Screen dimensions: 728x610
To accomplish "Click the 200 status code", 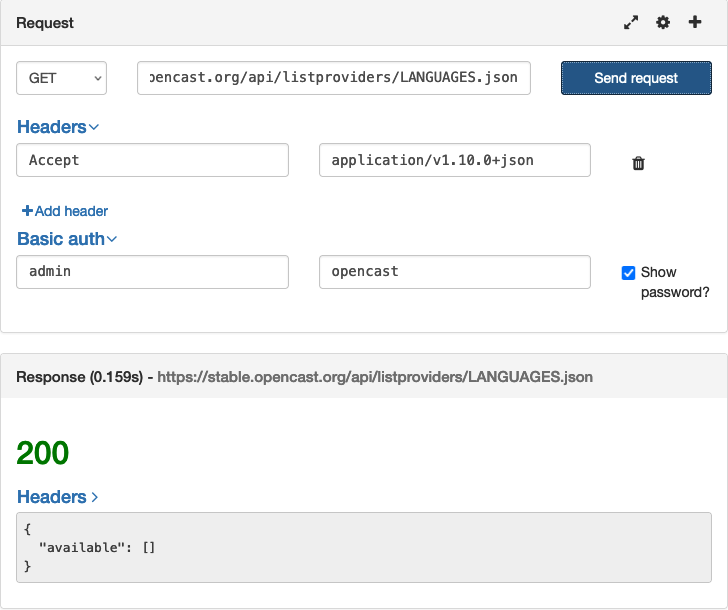I will pos(43,453).
